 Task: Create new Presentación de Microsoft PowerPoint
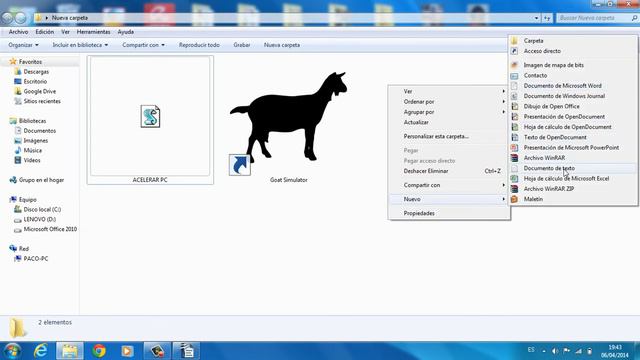573,147
